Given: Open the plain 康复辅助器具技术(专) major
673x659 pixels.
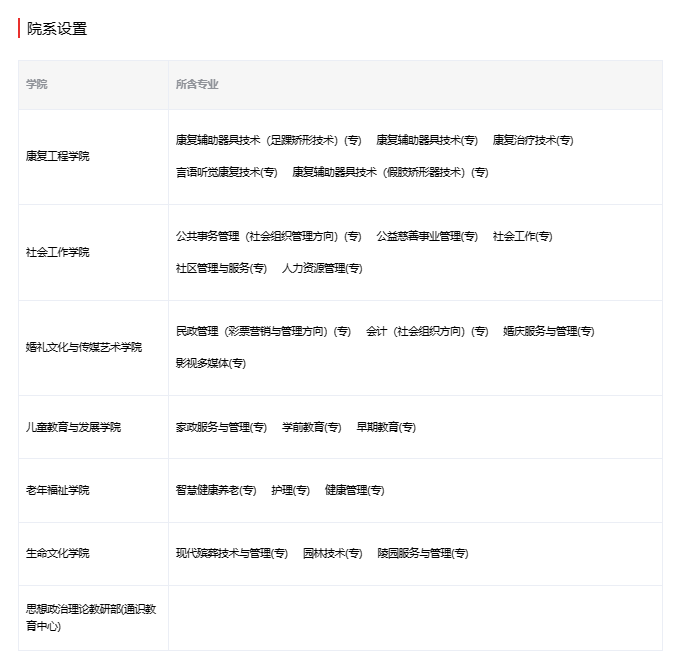Looking at the screenshot, I should 427,140.
